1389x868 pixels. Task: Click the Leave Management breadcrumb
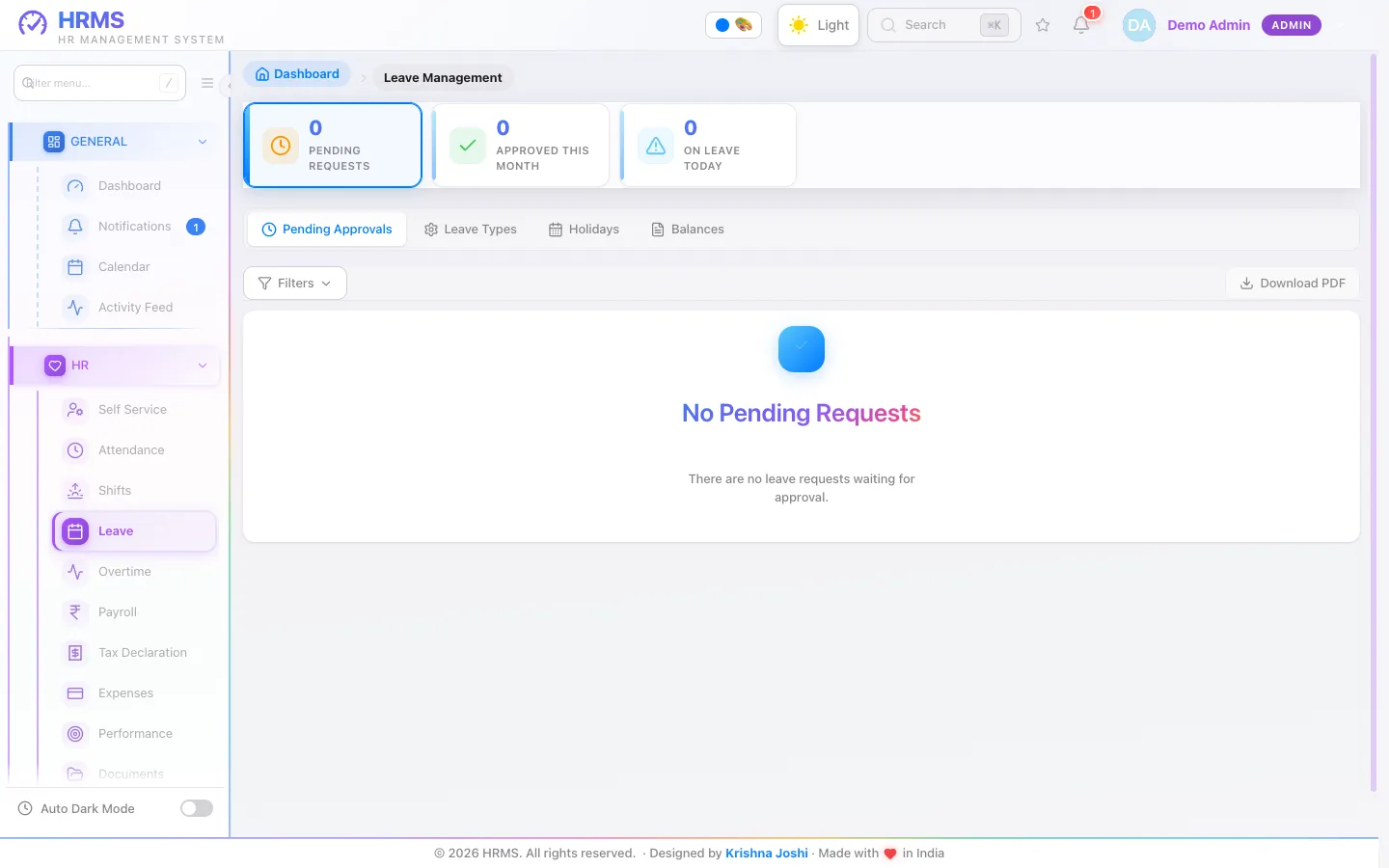click(443, 78)
